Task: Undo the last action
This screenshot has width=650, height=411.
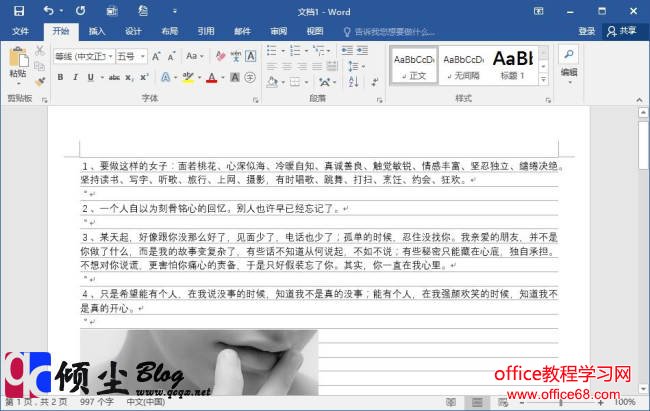Action: (x=49, y=11)
